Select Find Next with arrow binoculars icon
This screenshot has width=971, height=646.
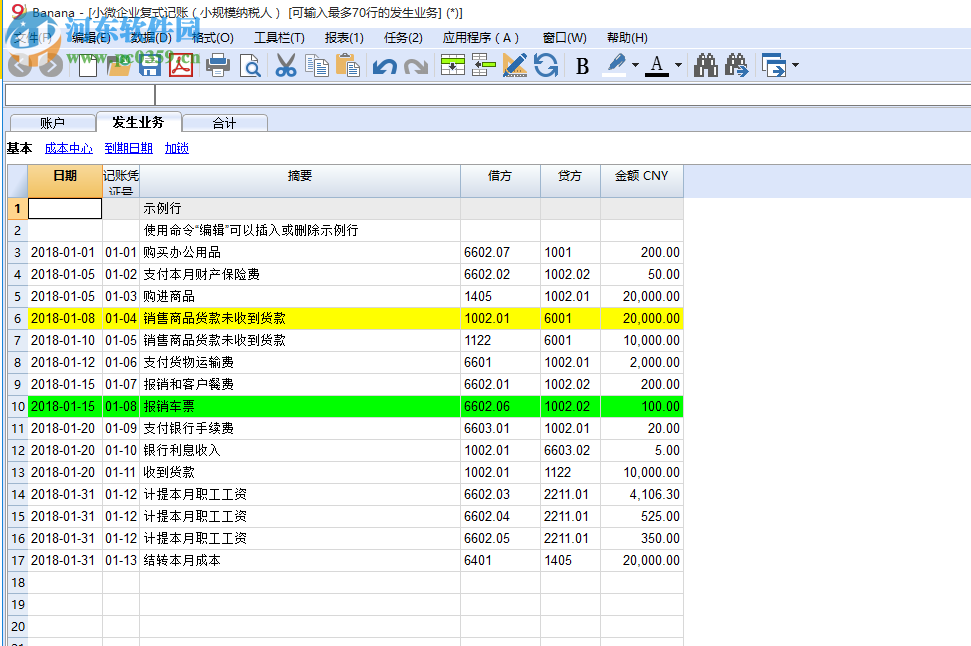[735, 65]
